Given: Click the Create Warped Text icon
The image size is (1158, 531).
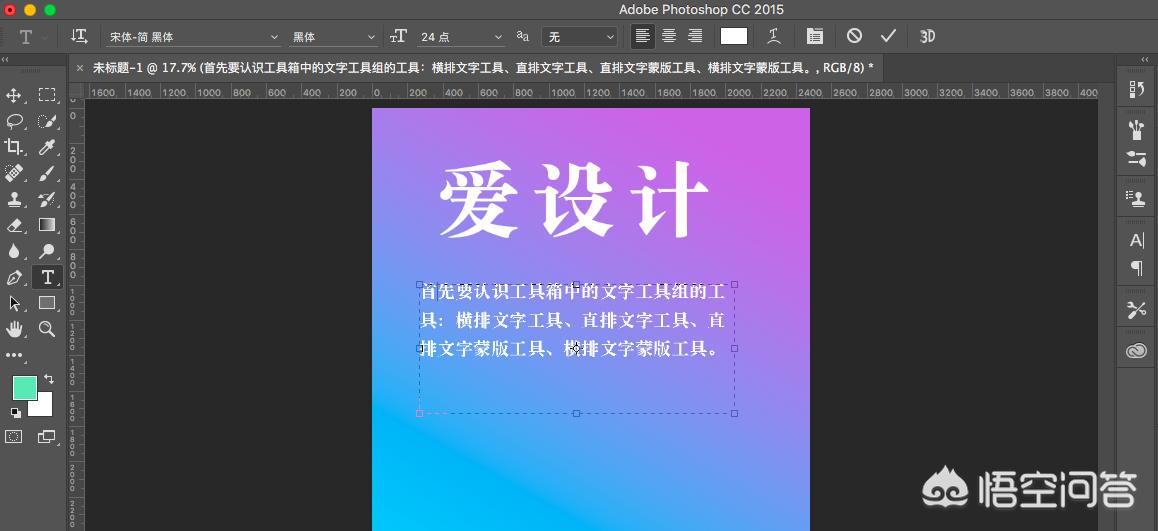Looking at the screenshot, I should pos(774,35).
